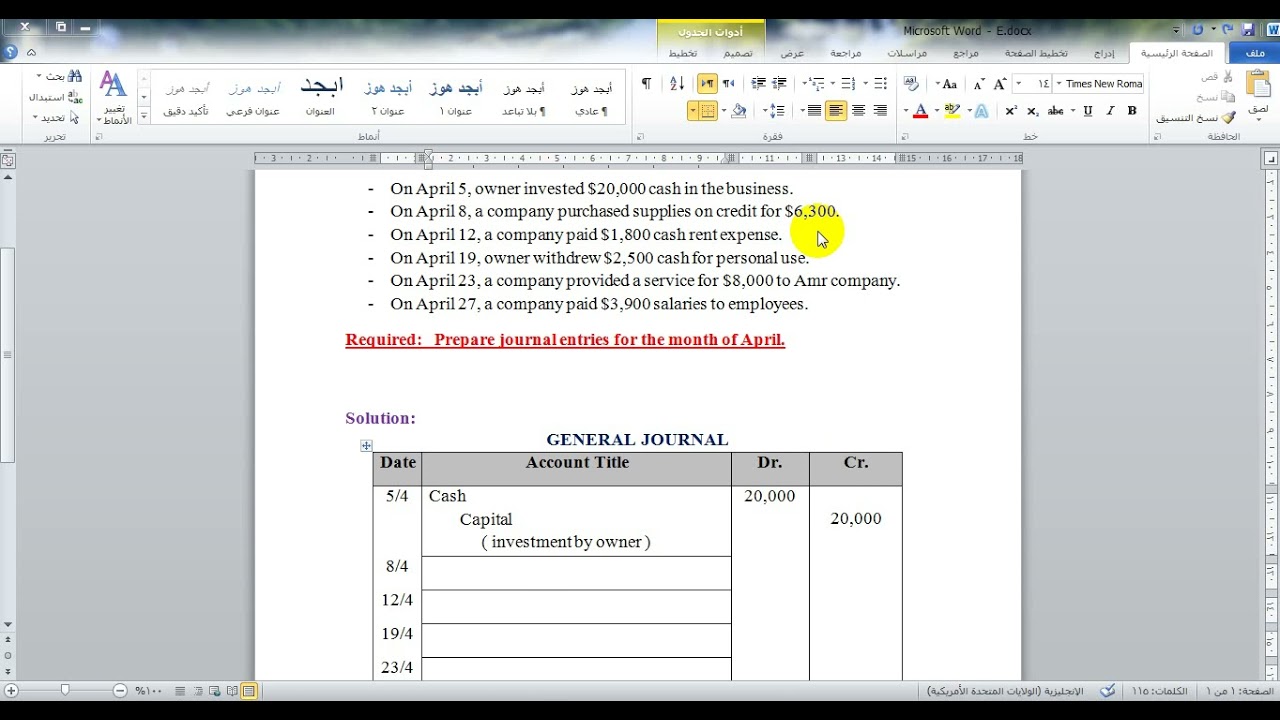Open the font color arrow dropdown
The height and width of the screenshot is (720, 1280).
[x=906, y=111]
